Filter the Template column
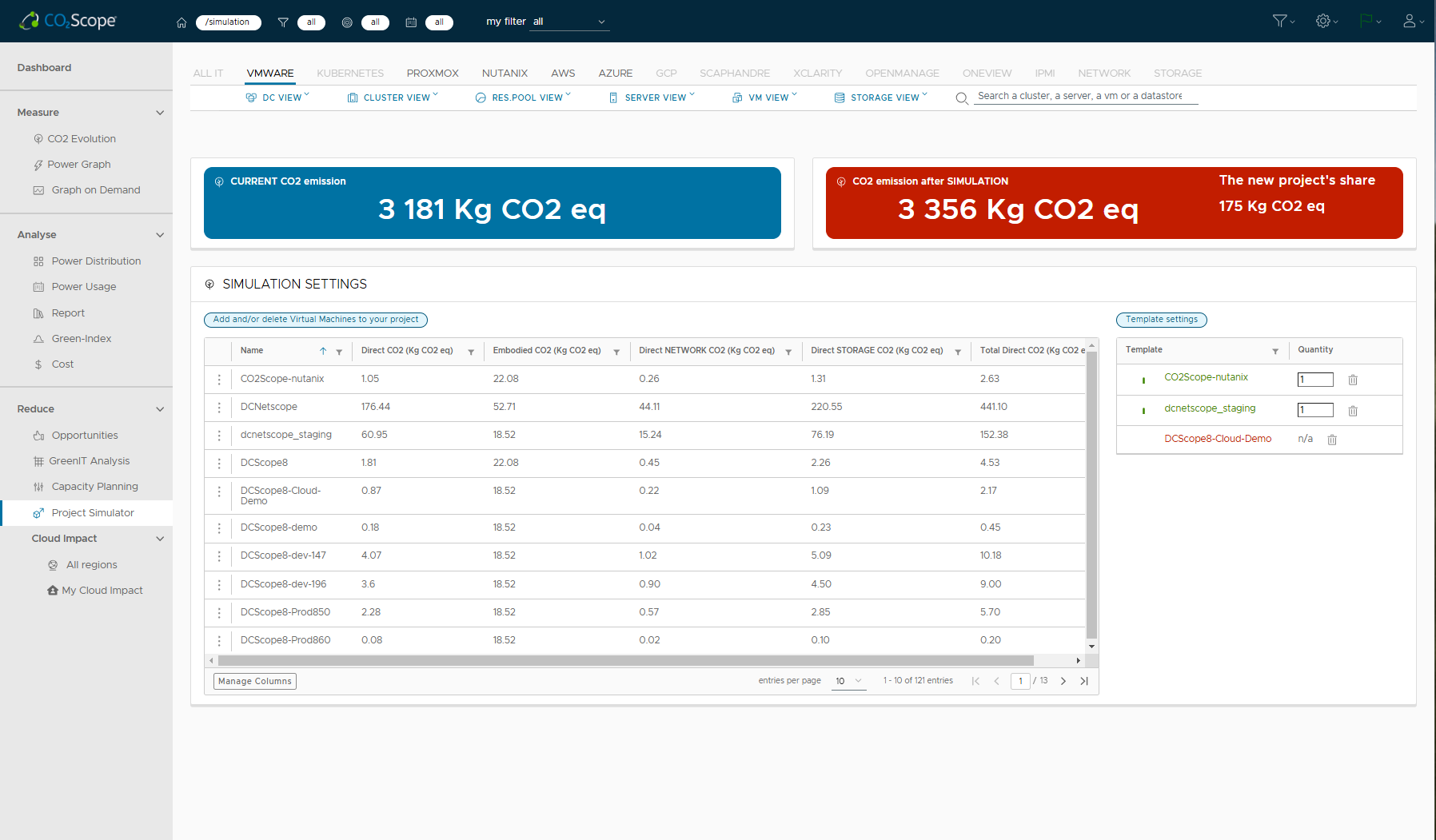The height and width of the screenshot is (840, 1436). 1275,351
